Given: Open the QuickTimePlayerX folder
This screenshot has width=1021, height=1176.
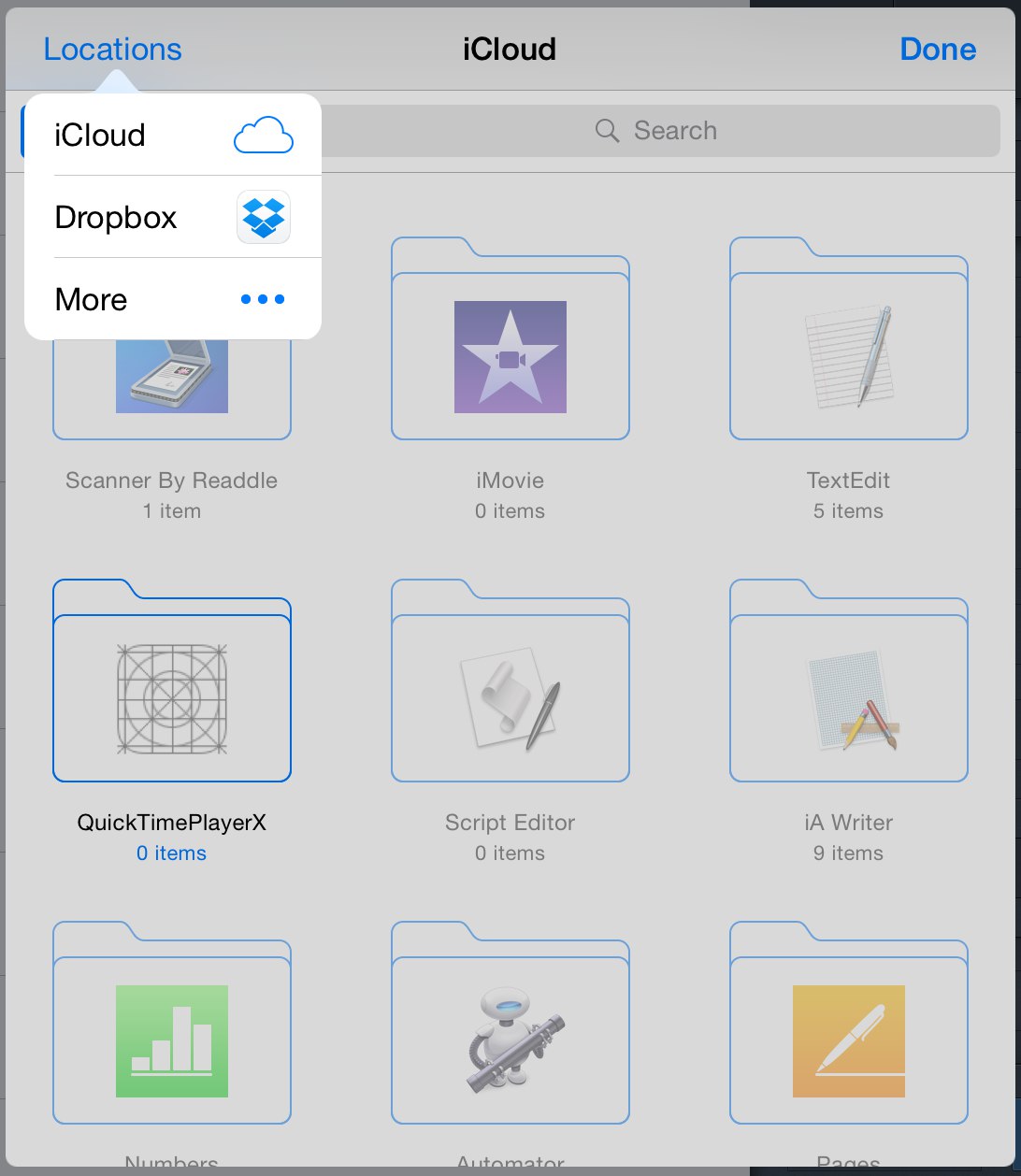Looking at the screenshot, I should pyautogui.click(x=172, y=681).
